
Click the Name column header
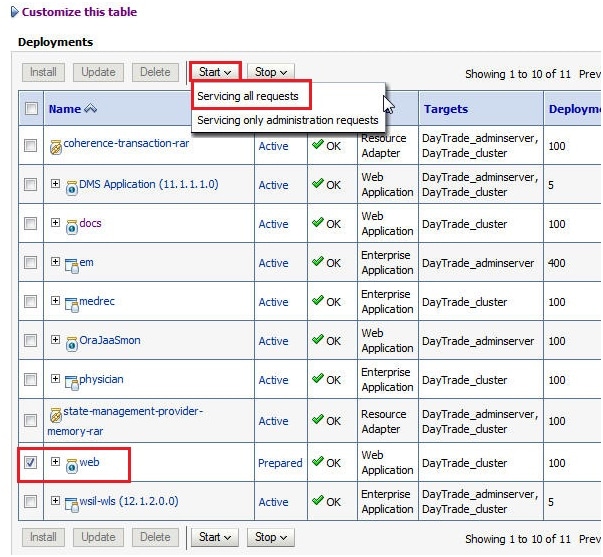point(65,109)
